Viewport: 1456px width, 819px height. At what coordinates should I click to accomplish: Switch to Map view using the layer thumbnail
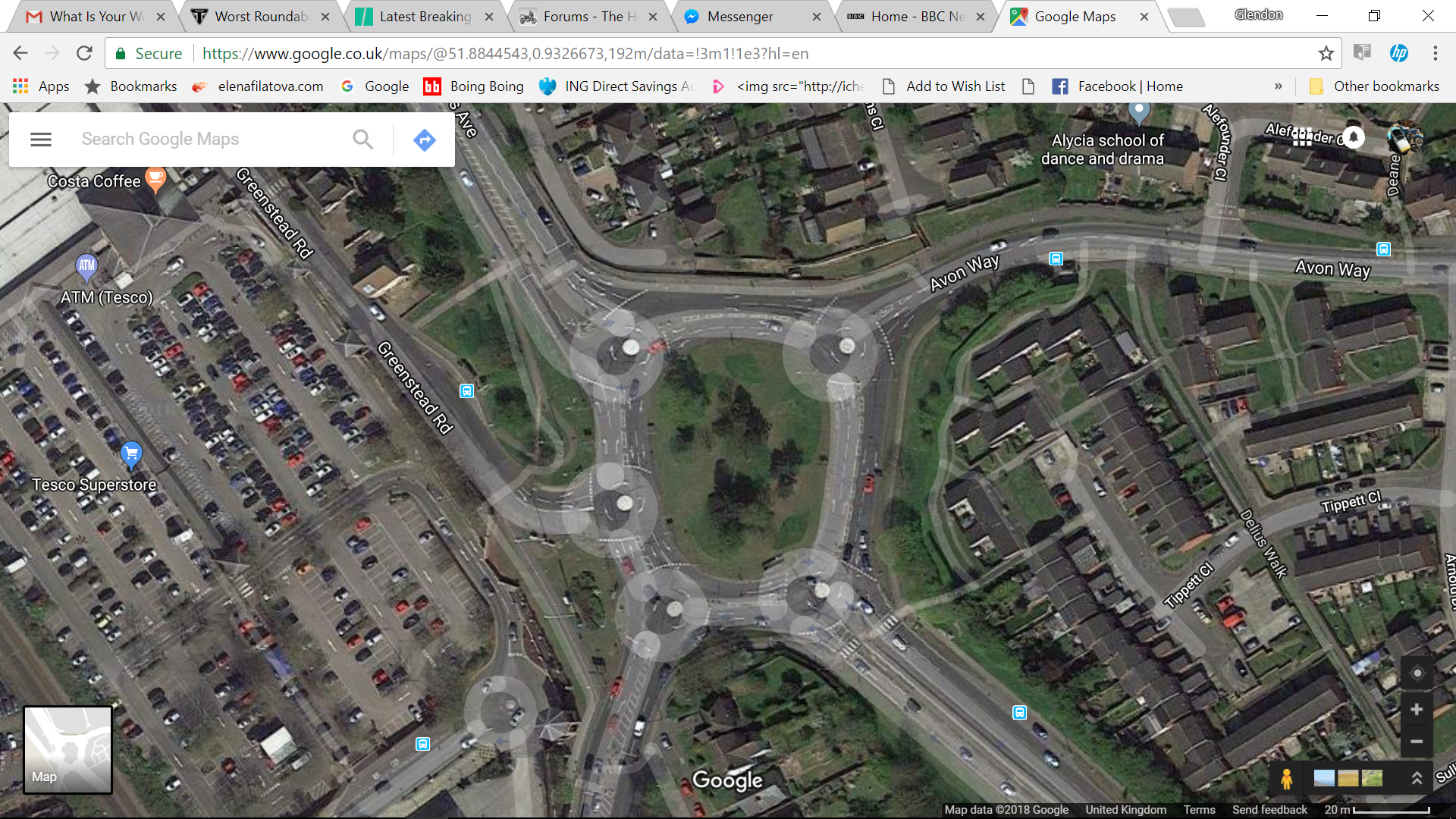[68, 750]
